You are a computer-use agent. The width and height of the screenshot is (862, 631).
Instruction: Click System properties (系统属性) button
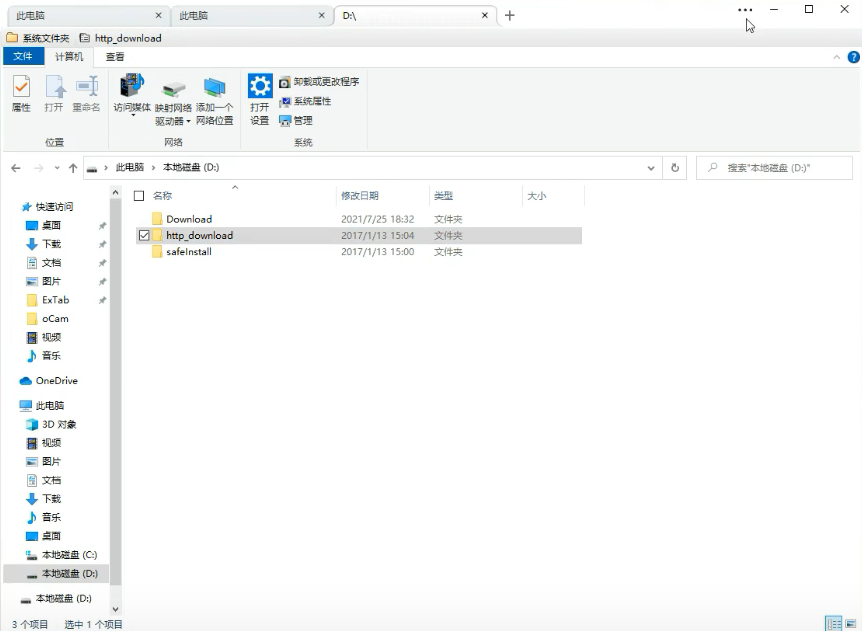click(x=305, y=101)
